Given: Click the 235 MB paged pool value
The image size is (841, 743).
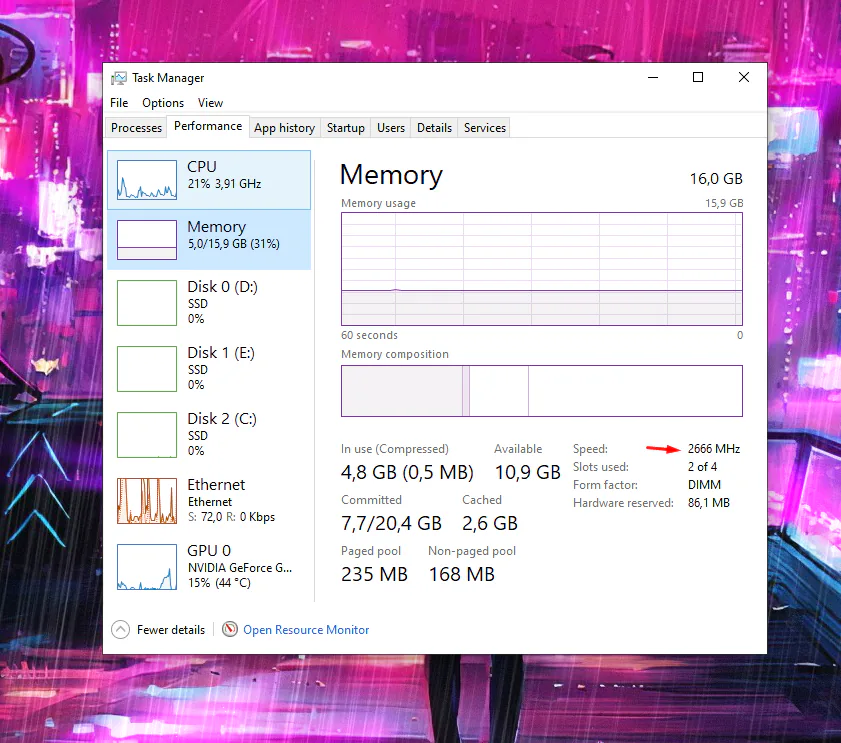Looking at the screenshot, I should coord(374,575).
